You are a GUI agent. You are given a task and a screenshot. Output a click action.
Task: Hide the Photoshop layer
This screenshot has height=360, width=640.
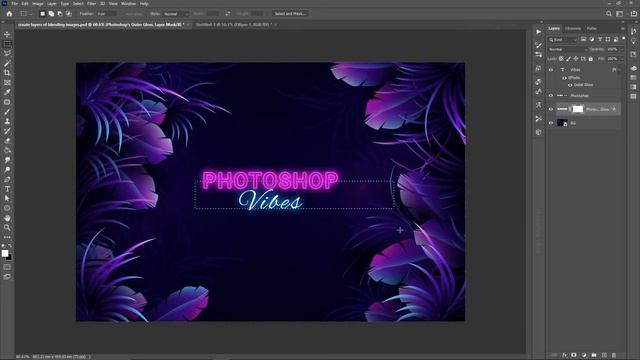pyautogui.click(x=551, y=96)
